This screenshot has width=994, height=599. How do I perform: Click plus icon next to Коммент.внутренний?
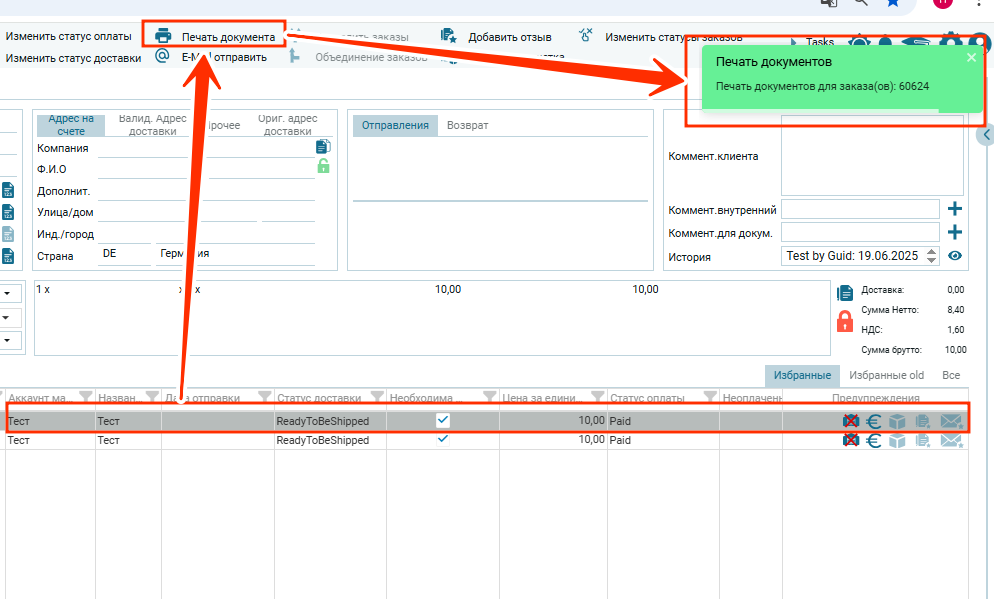955,209
